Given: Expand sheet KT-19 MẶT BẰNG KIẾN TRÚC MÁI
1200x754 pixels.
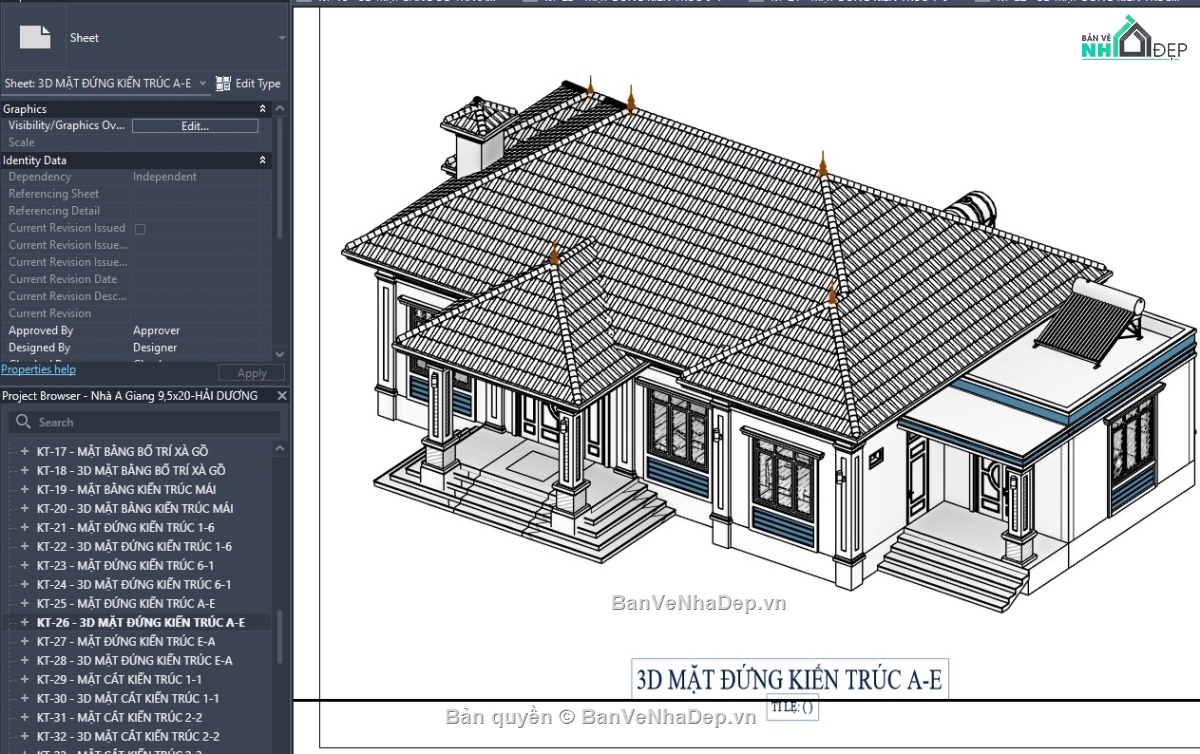Looking at the screenshot, I should (x=25, y=490).
